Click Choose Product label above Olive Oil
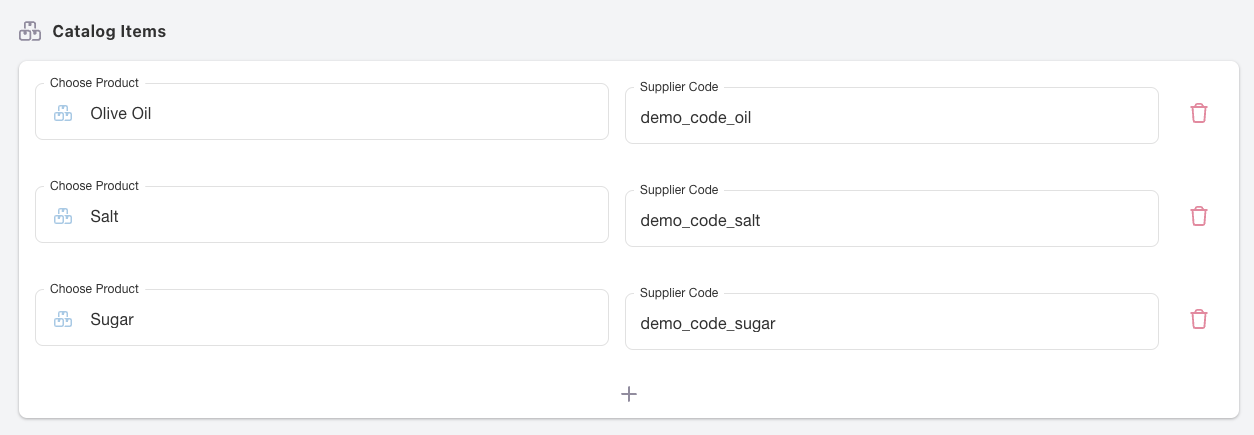This screenshot has width=1254, height=435. [94, 83]
